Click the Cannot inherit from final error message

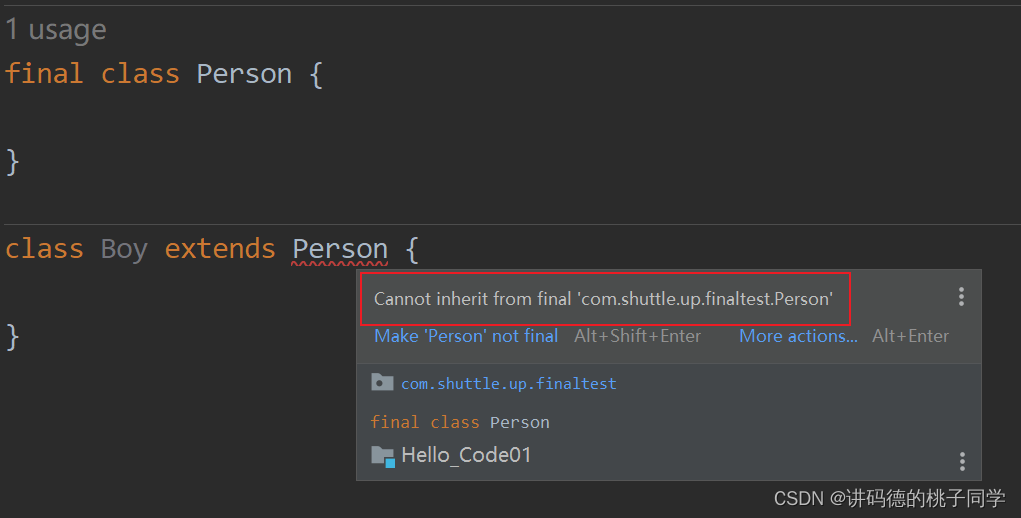click(603, 299)
